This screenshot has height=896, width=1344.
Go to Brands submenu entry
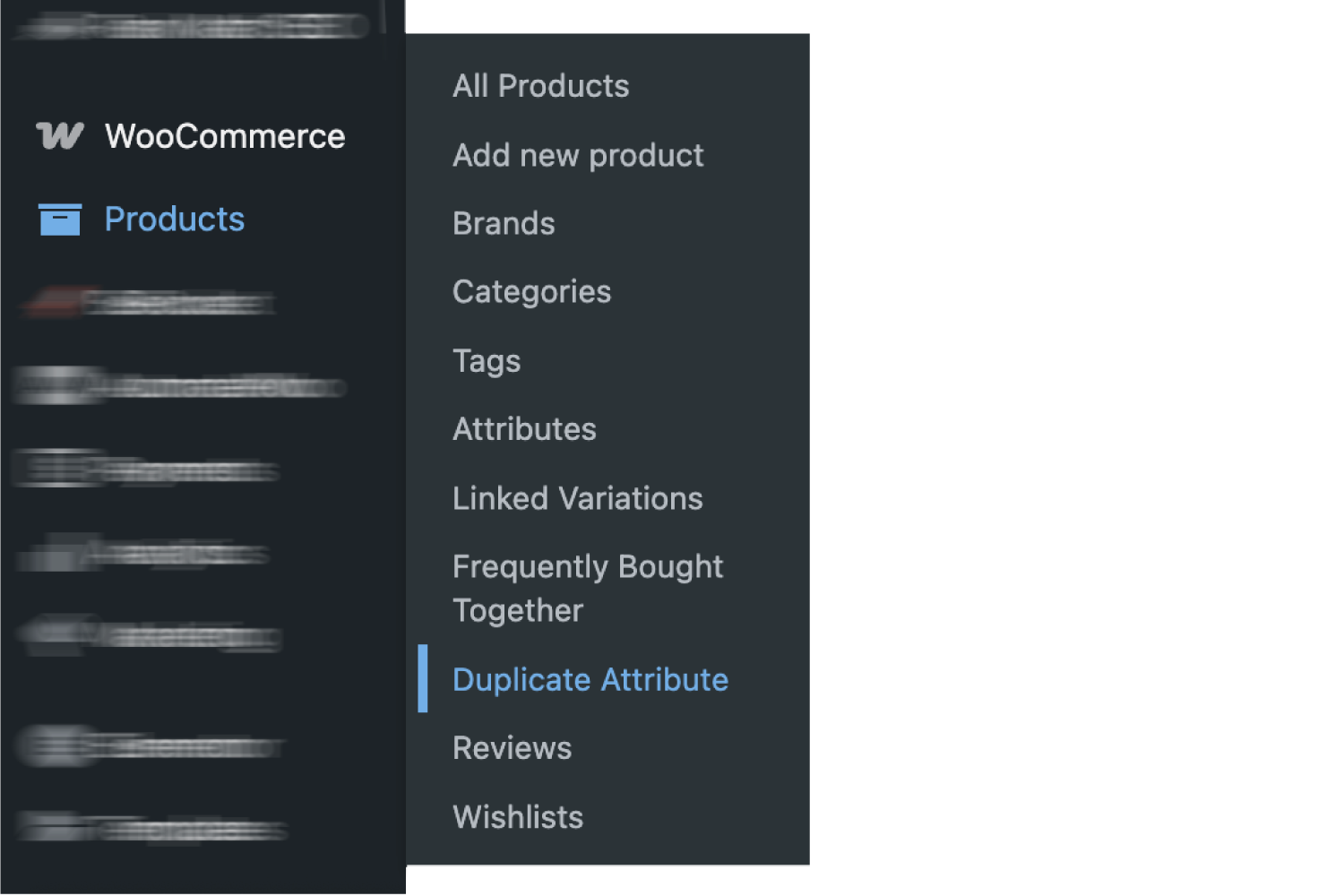[504, 223]
